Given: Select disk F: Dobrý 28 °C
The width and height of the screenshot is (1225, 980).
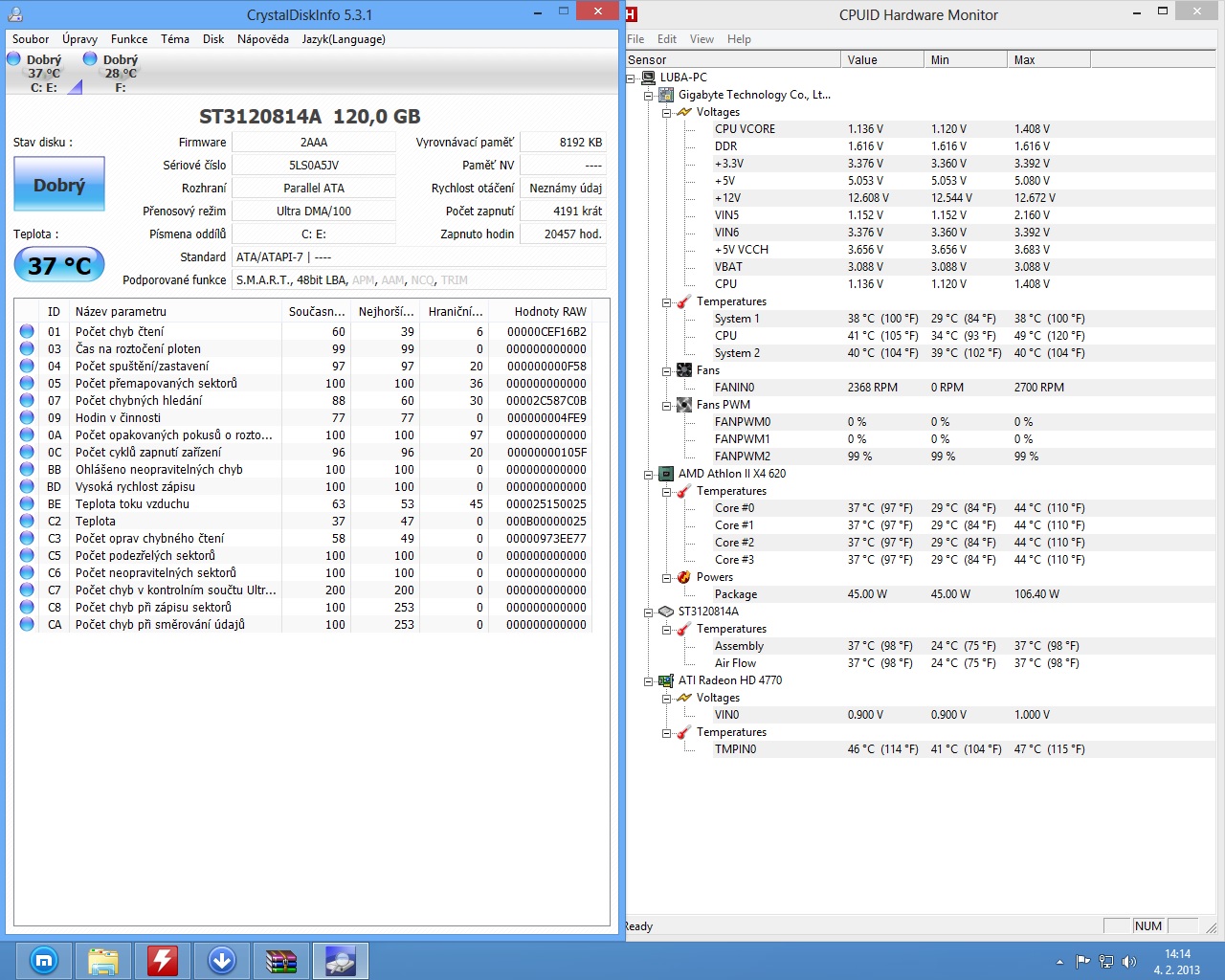Looking at the screenshot, I should 120,73.
